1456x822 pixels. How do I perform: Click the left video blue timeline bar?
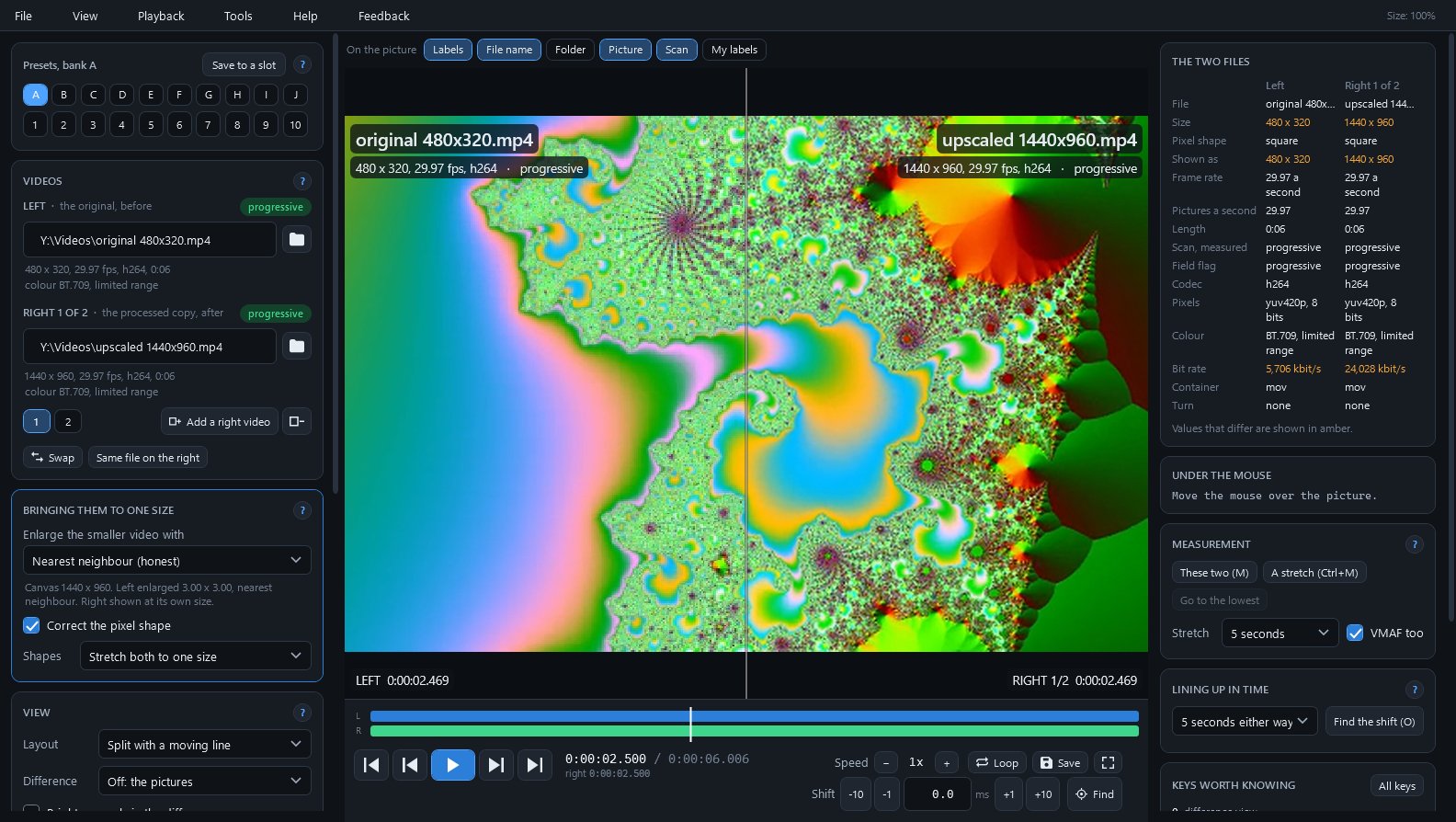point(755,716)
